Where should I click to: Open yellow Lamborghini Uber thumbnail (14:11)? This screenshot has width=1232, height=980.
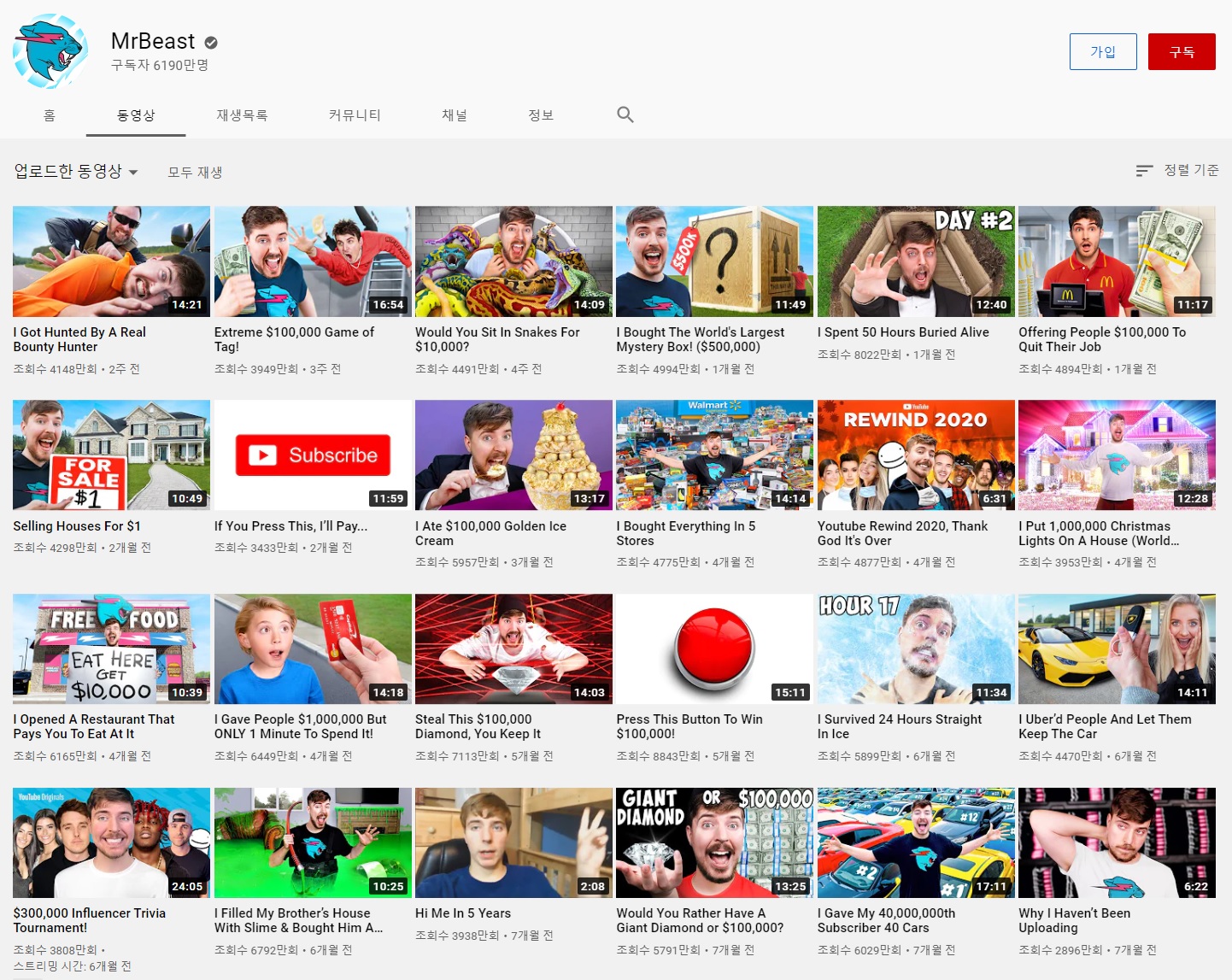click(x=1117, y=649)
